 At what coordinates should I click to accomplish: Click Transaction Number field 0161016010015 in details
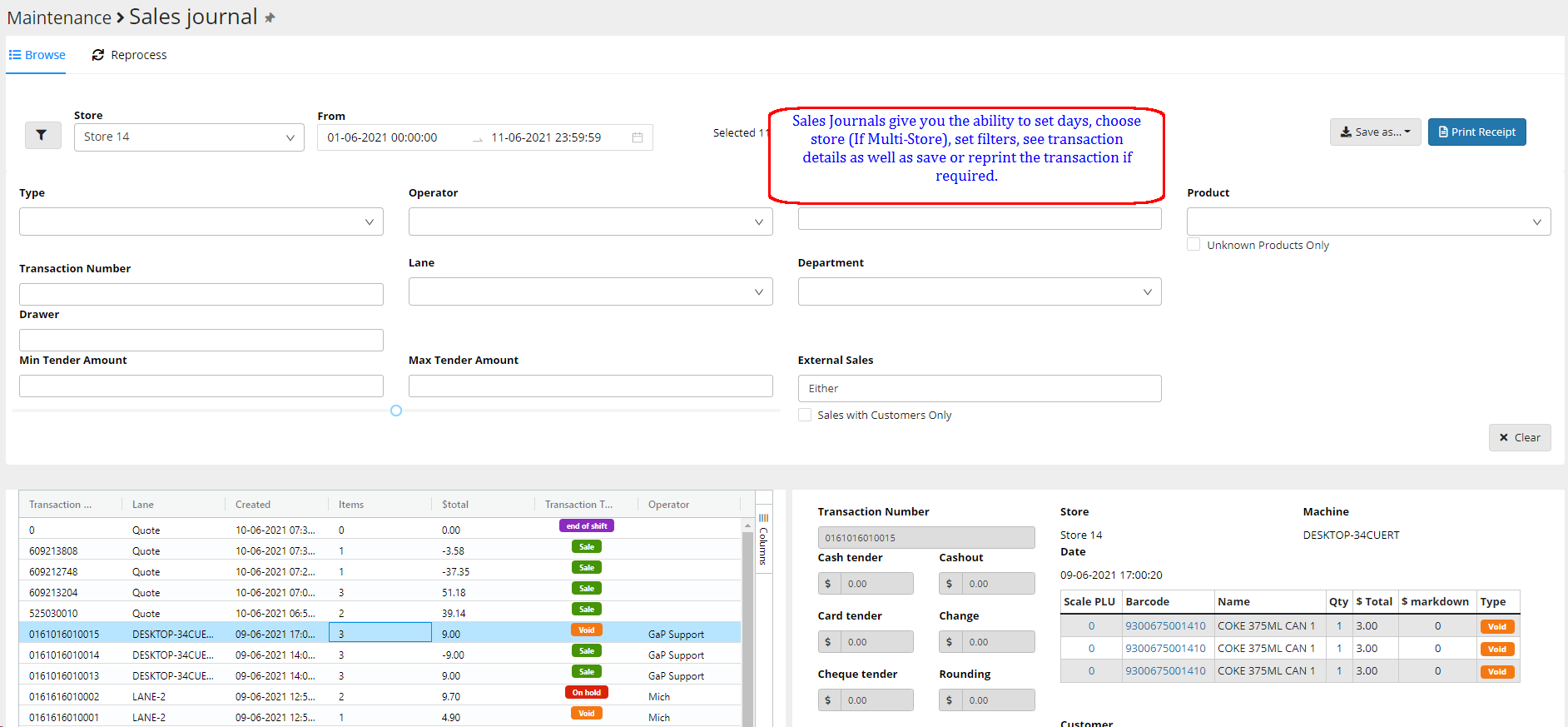pyautogui.click(x=926, y=538)
